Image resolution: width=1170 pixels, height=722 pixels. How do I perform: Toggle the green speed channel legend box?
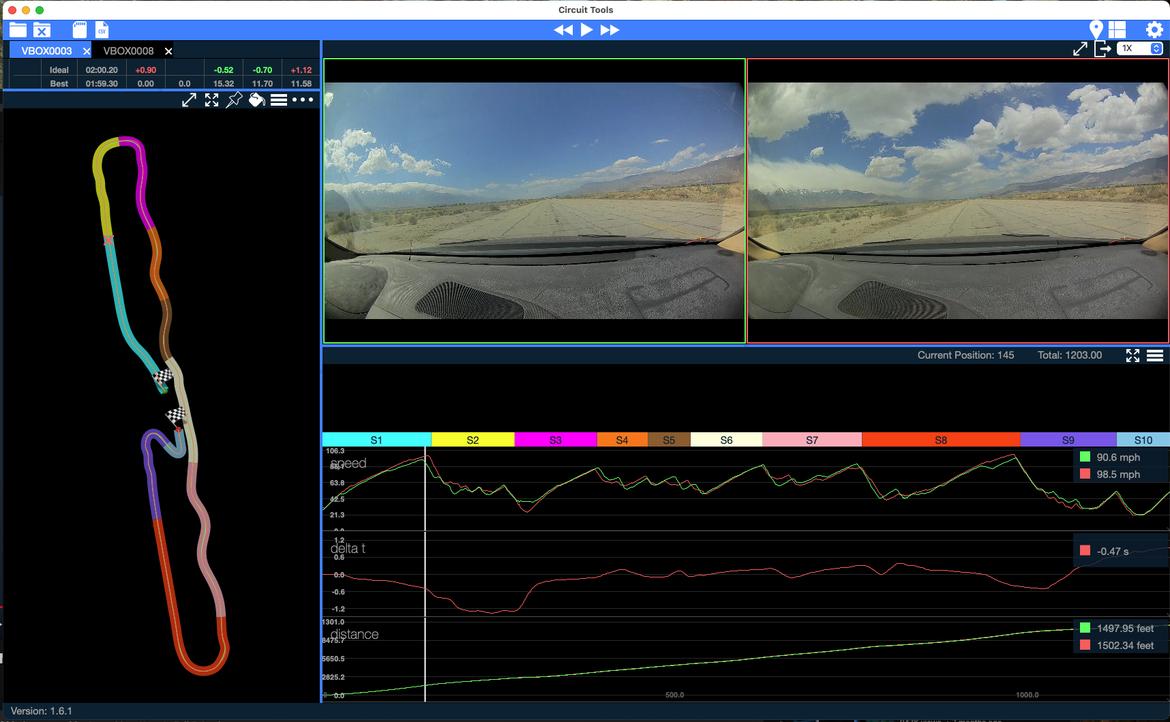(1085, 458)
